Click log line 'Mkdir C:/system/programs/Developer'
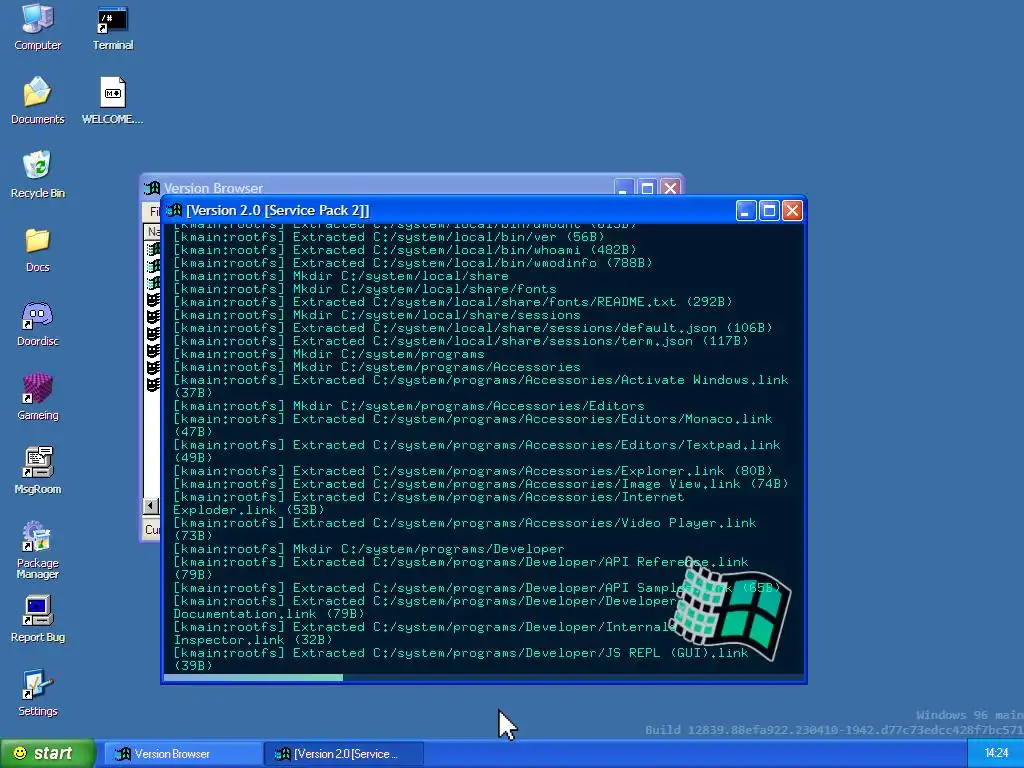Image resolution: width=1024 pixels, height=768 pixels. (368, 549)
